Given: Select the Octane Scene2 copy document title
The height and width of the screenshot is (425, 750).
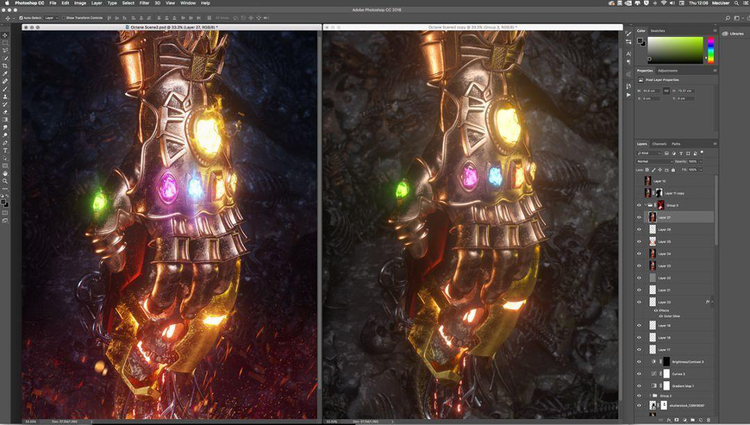Looking at the screenshot, I should 472,27.
